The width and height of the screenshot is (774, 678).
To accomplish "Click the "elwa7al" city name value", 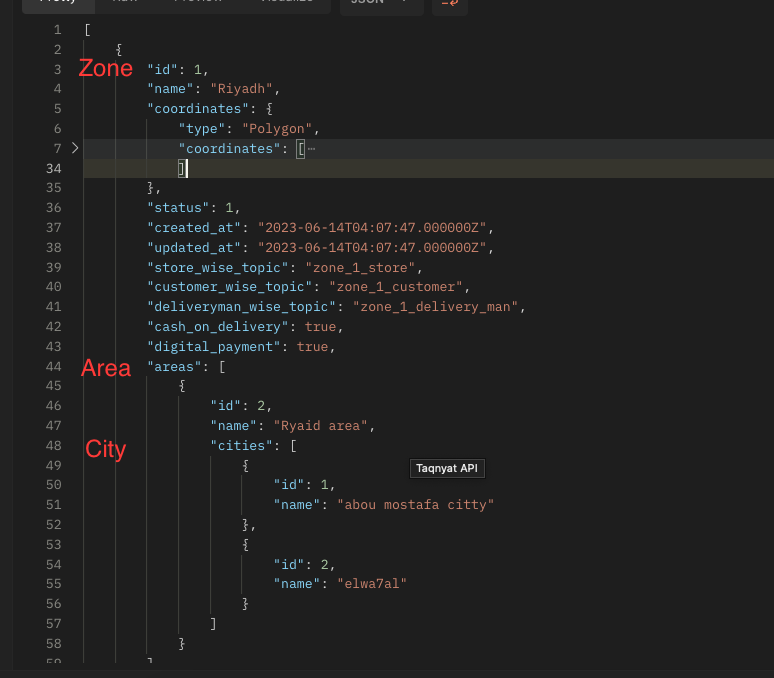I will point(372,583).
